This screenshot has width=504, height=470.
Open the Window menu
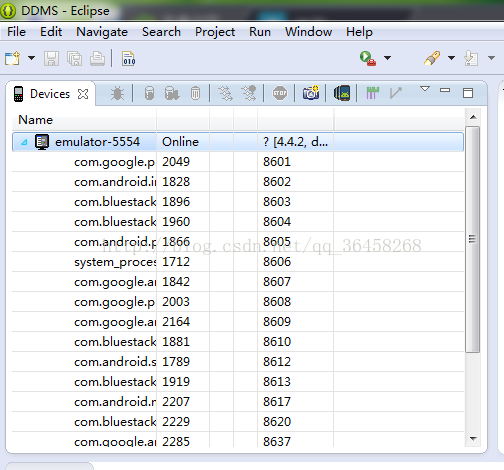[308, 32]
